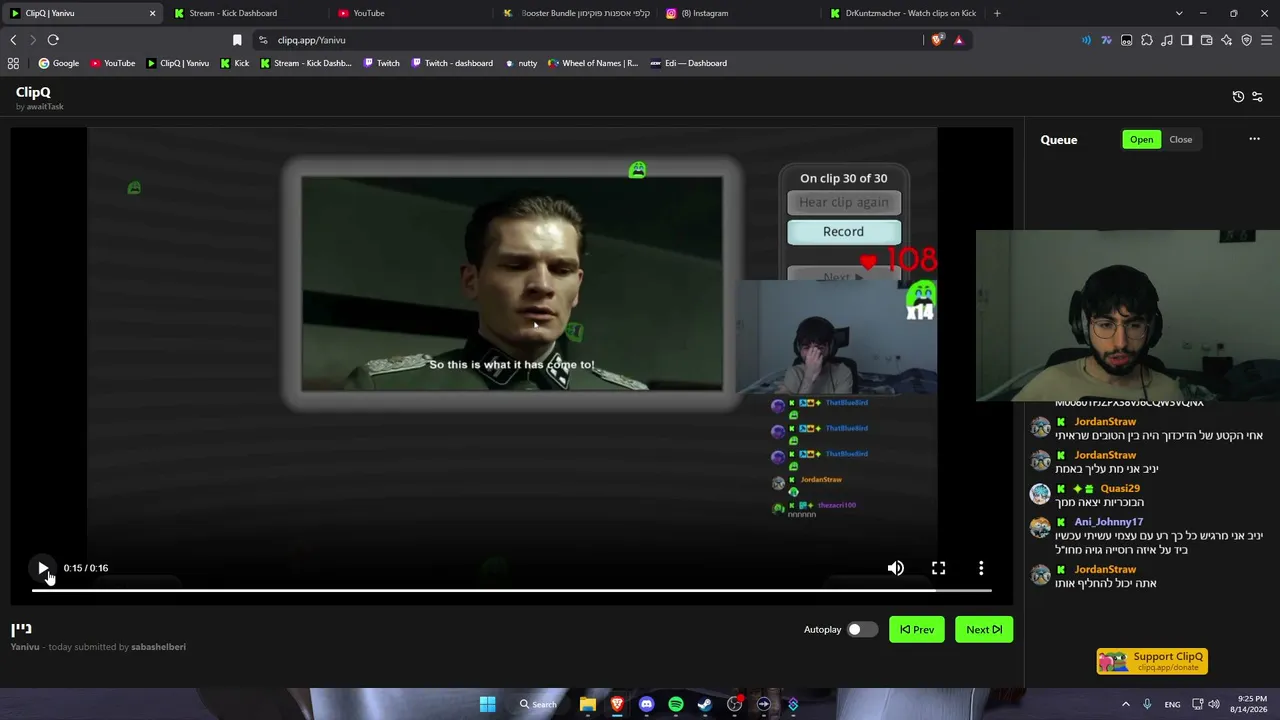Viewport: 1280px width, 720px height.
Task: Open the submitter sabashelberi link
Action: (158, 647)
